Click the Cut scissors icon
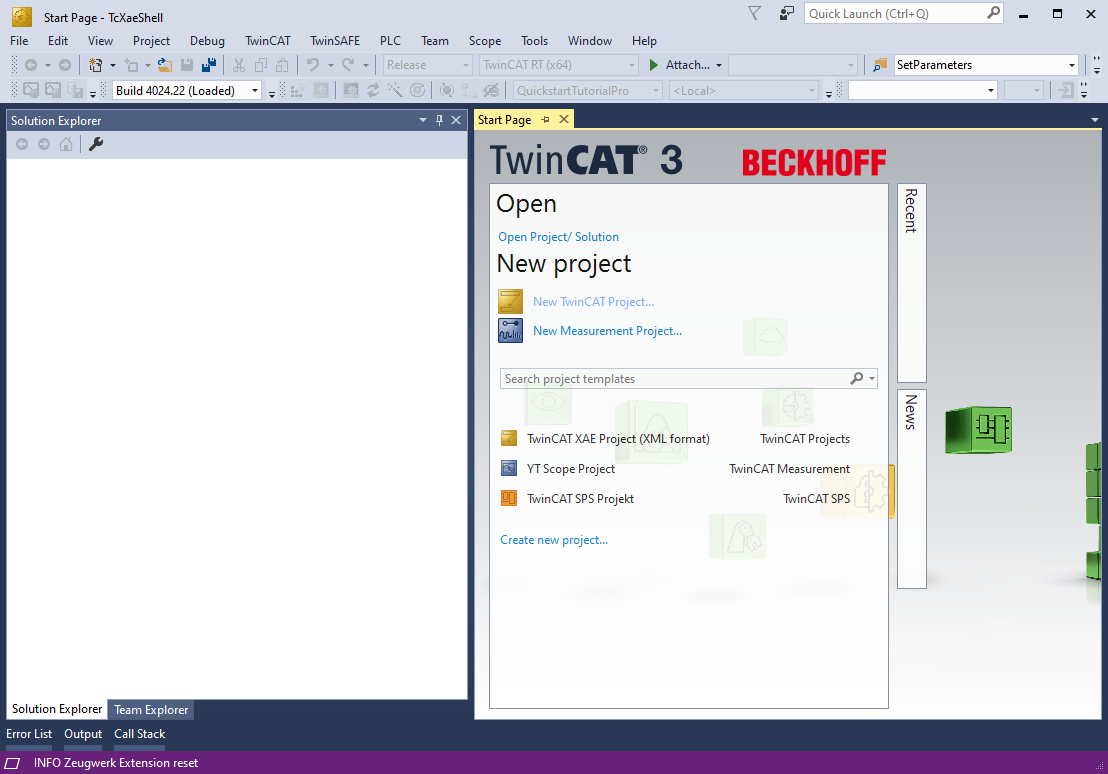Viewport: 1108px width, 774px height. coord(239,65)
